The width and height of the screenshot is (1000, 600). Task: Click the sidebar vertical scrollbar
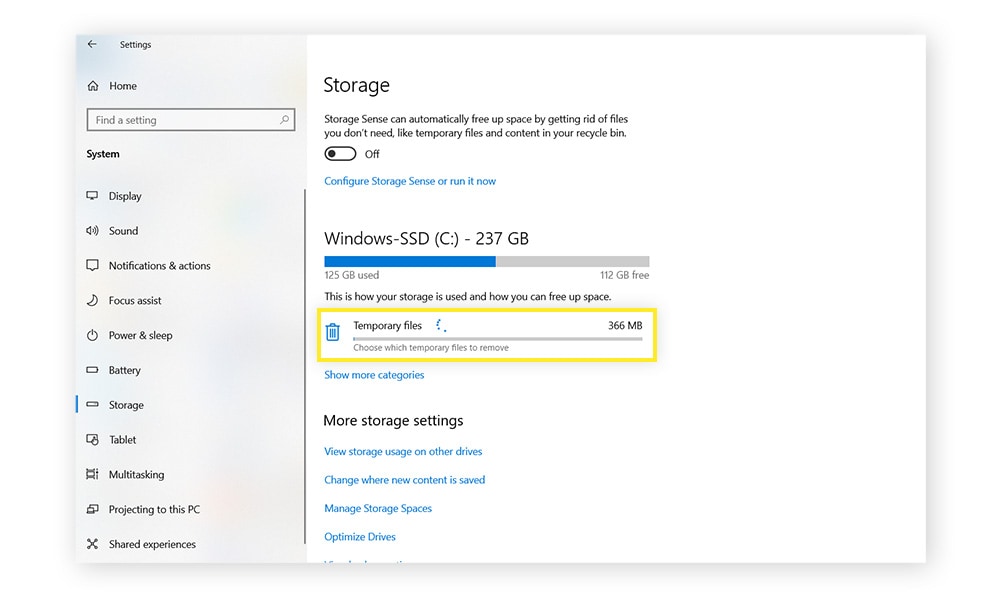[305, 367]
